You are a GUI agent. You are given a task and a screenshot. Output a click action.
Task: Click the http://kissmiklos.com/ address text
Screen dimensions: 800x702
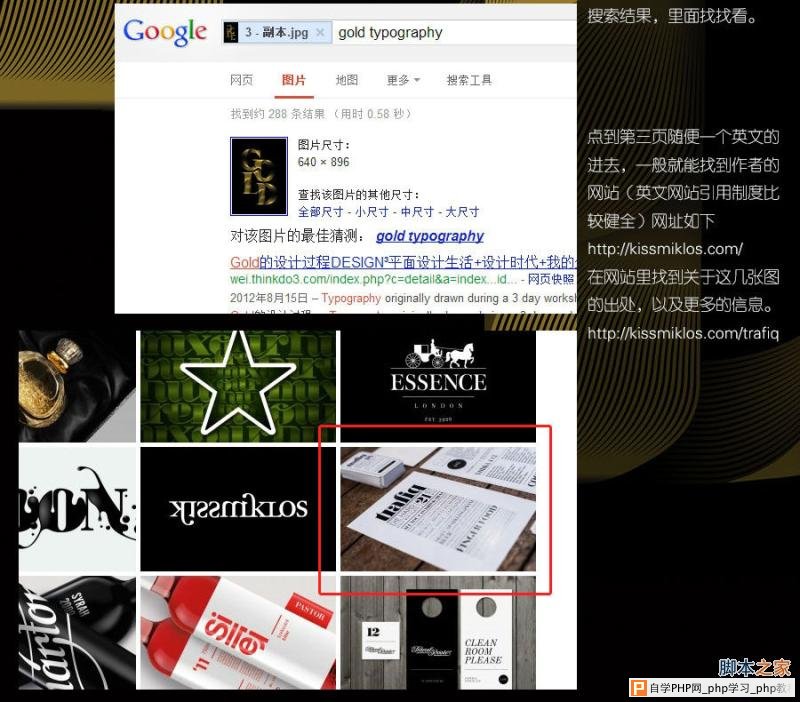(x=665, y=249)
